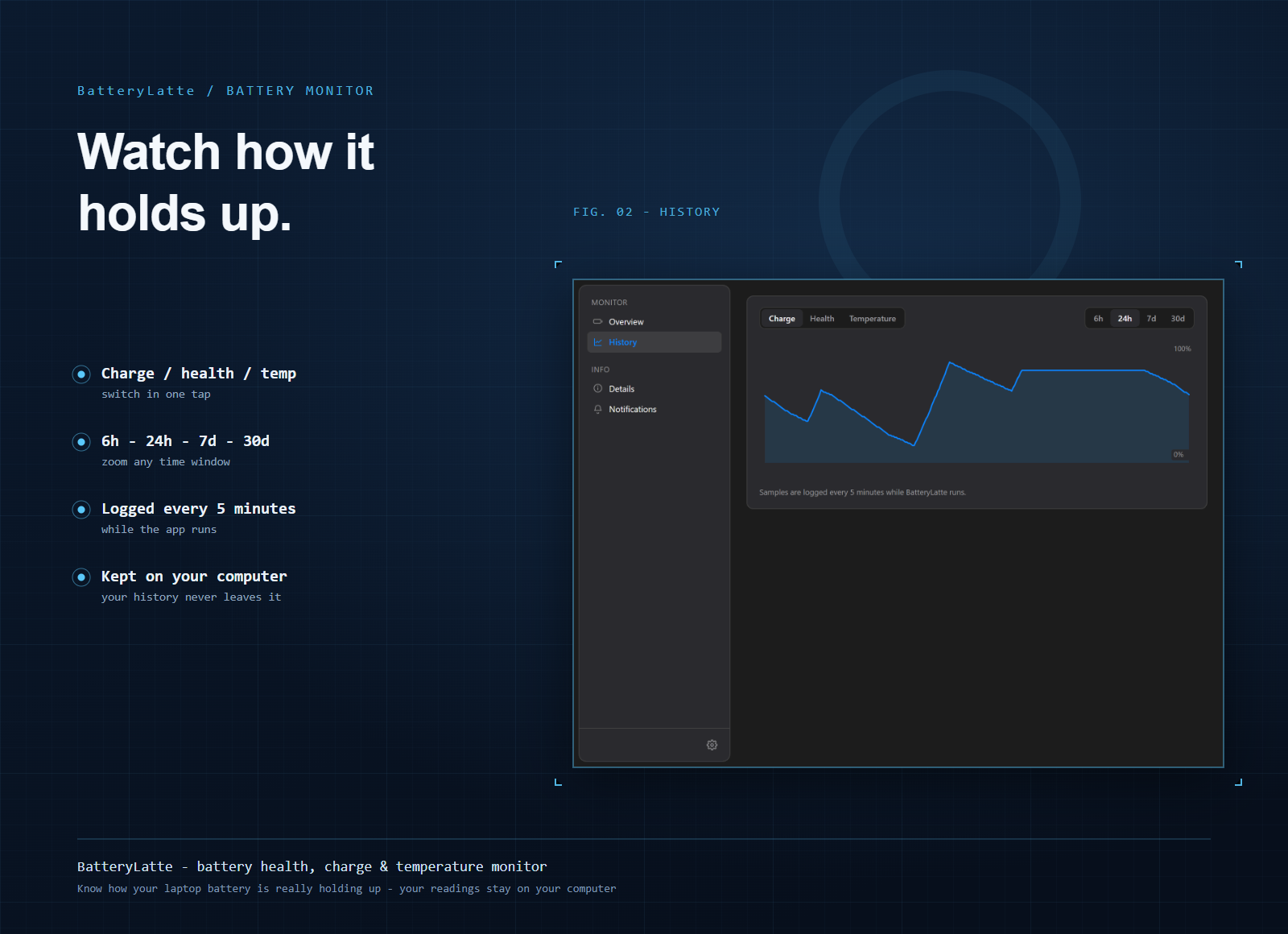Click the 'FIG. 02 - HISTORY' caption
The height and width of the screenshot is (934, 1288).
click(x=646, y=212)
